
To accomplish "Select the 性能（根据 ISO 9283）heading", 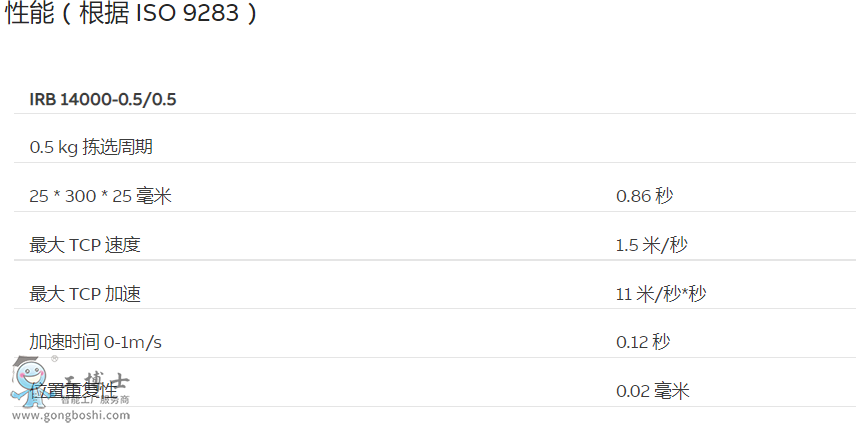I will (x=131, y=16).
